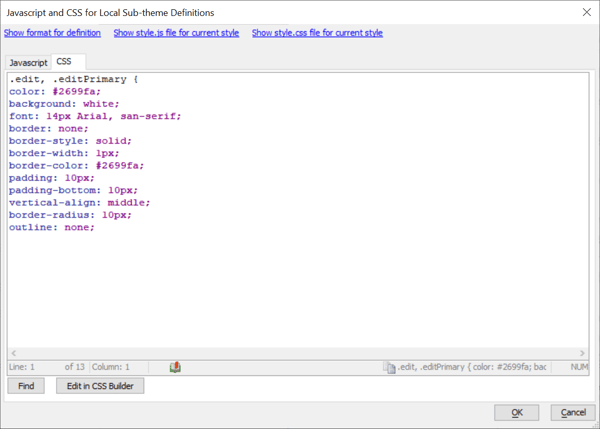600x429 pixels.
Task: Click the document icon in status bar
Action: tap(390, 367)
